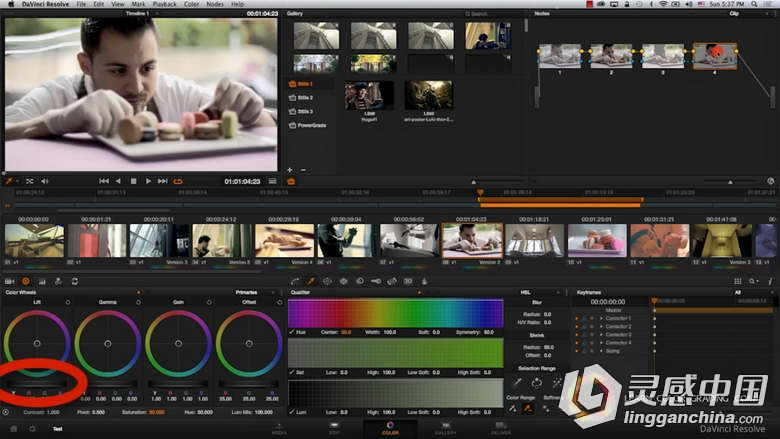The image size is (780, 439).
Task: Click the Wi-Fi icon in menu bar
Action: pyautogui.click(x=663, y=4)
